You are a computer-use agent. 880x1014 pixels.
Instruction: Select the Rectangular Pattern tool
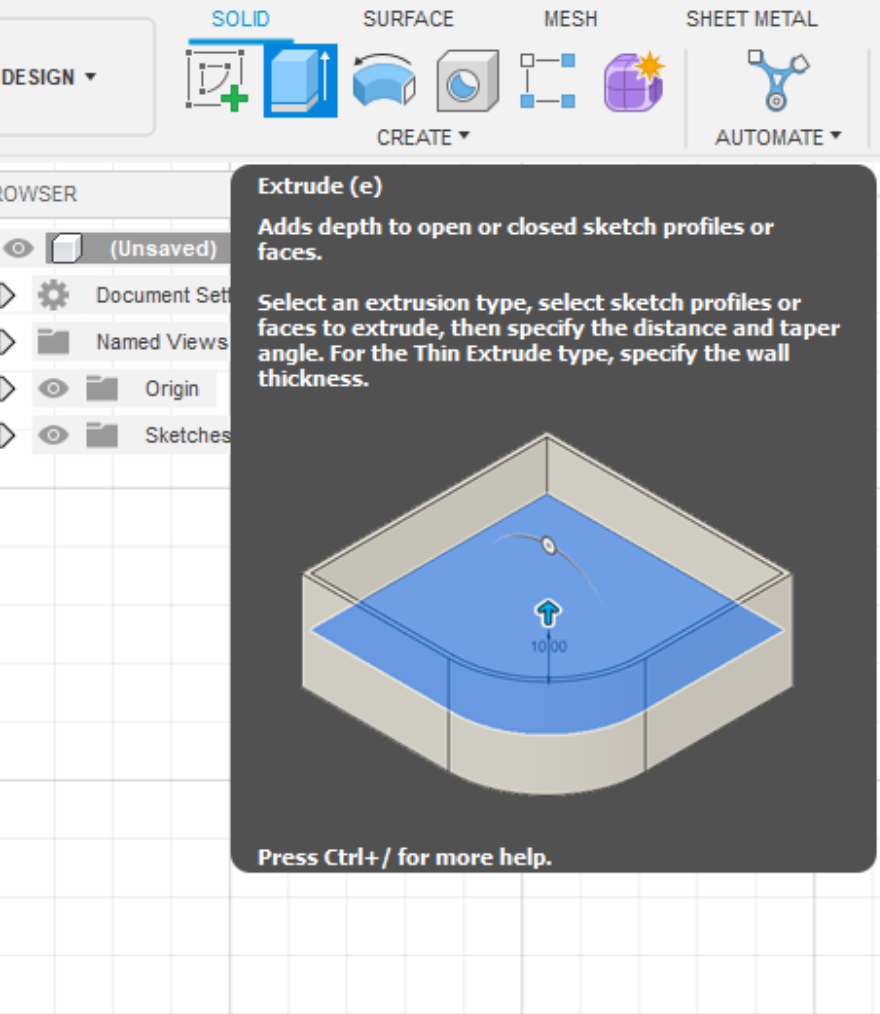548,82
